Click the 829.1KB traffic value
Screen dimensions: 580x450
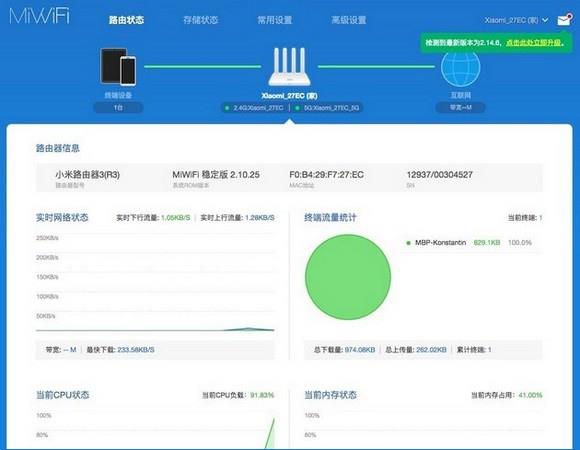487,243
